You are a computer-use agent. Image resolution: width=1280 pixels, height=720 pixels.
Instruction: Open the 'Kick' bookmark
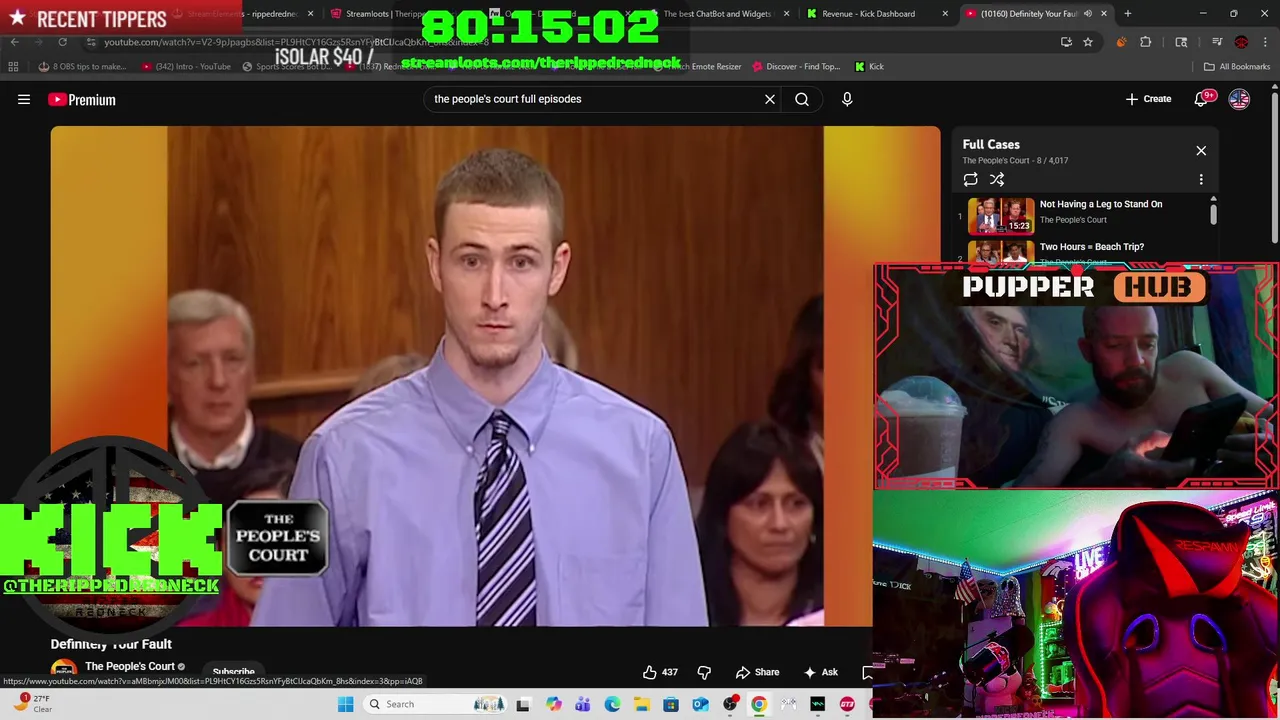(869, 66)
